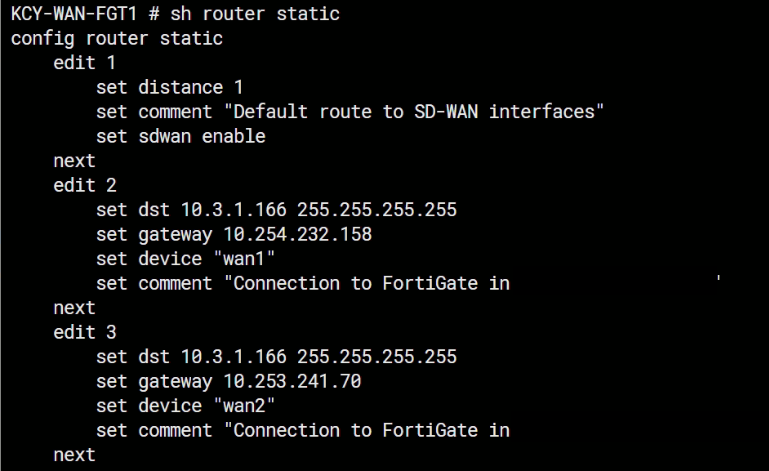Click the gateway address 10.254.232.158
This screenshot has width=769, height=471.
pos(298,234)
